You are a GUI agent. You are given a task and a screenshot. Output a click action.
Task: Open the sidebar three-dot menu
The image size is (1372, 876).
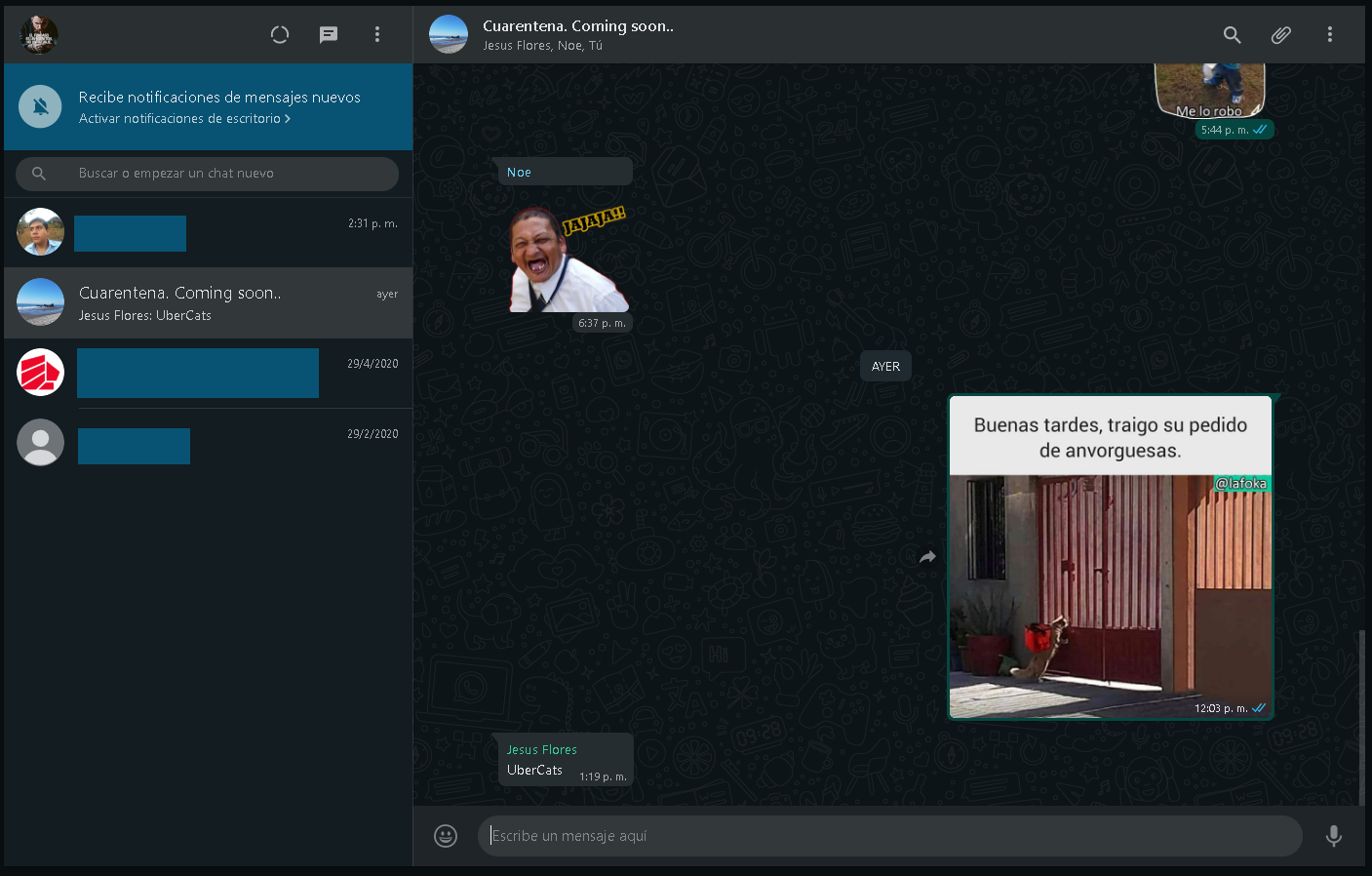377,35
